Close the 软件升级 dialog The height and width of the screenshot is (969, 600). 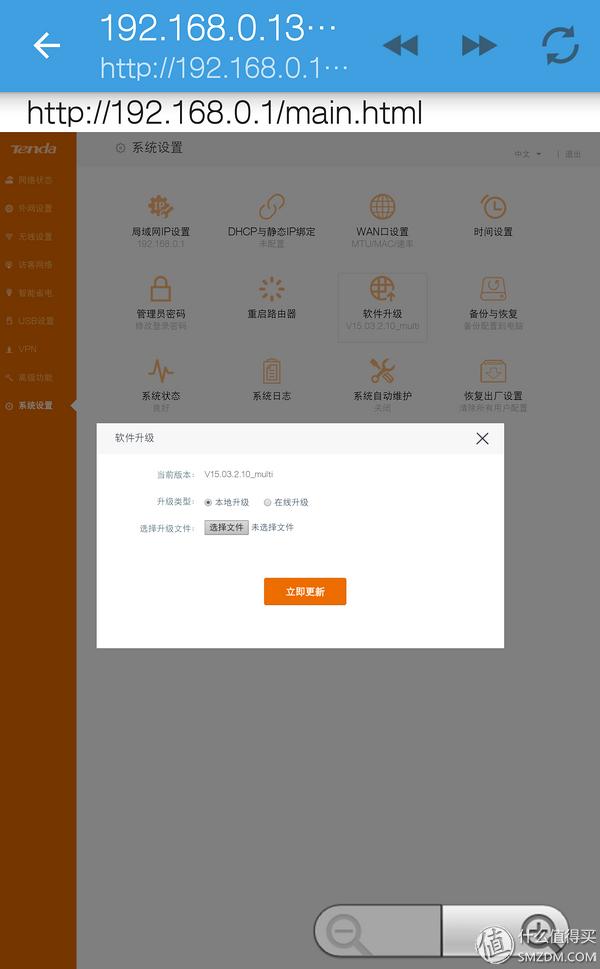pos(482,439)
